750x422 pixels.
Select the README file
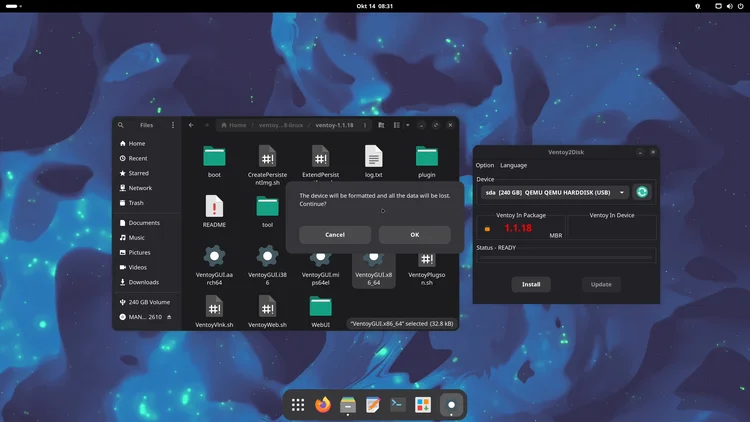pyautogui.click(x=214, y=211)
